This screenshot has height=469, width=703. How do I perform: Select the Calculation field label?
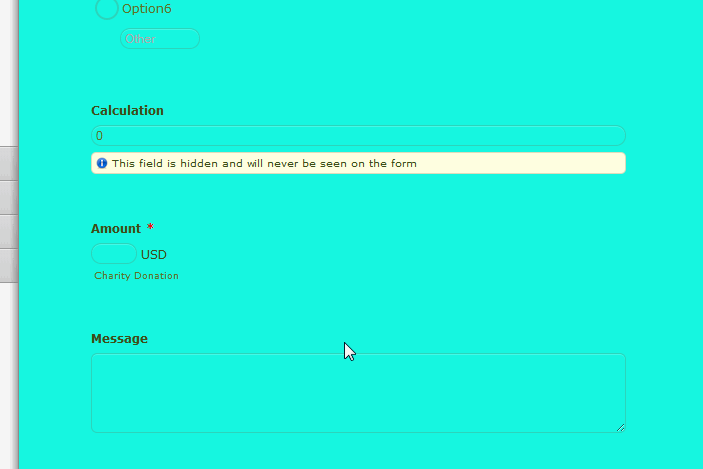(127, 111)
